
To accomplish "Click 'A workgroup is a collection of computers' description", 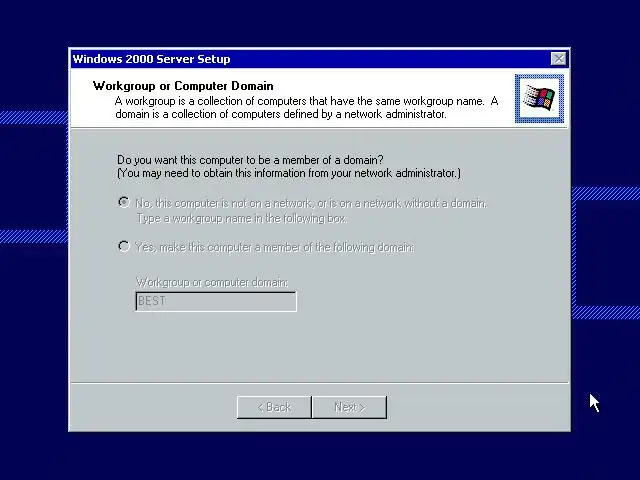I will pos(307,107).
